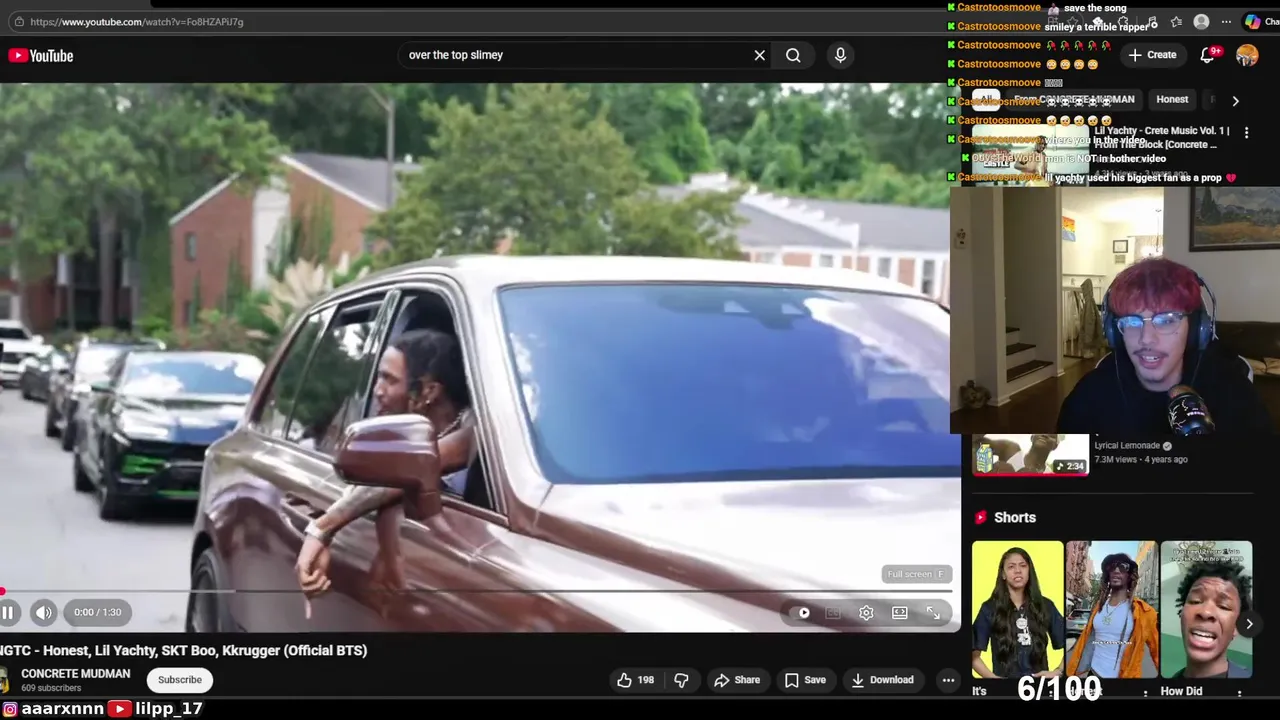
Task: Open the Lyrical Lemonade video thumbnail
Action: click(x=1031, y=454)
